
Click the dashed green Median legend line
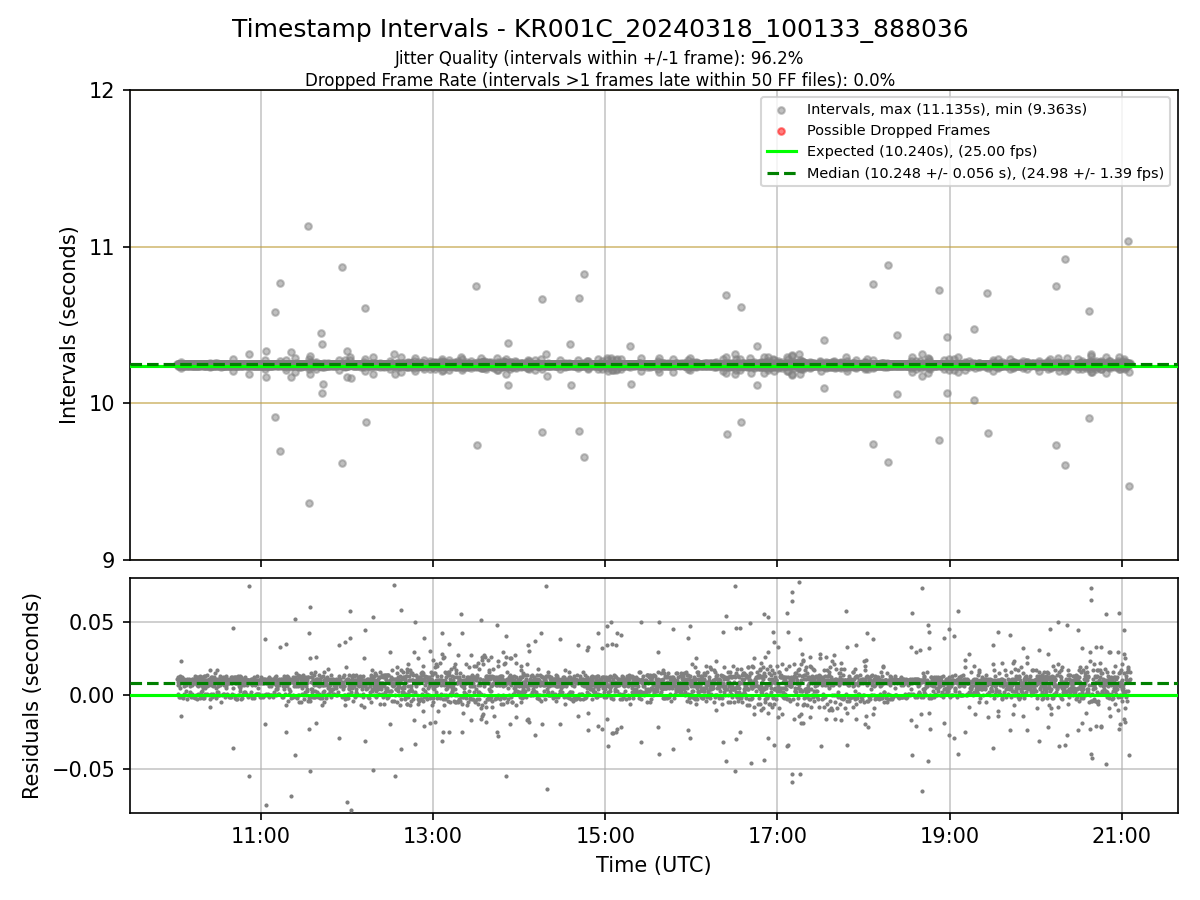[x=782, y=173]
